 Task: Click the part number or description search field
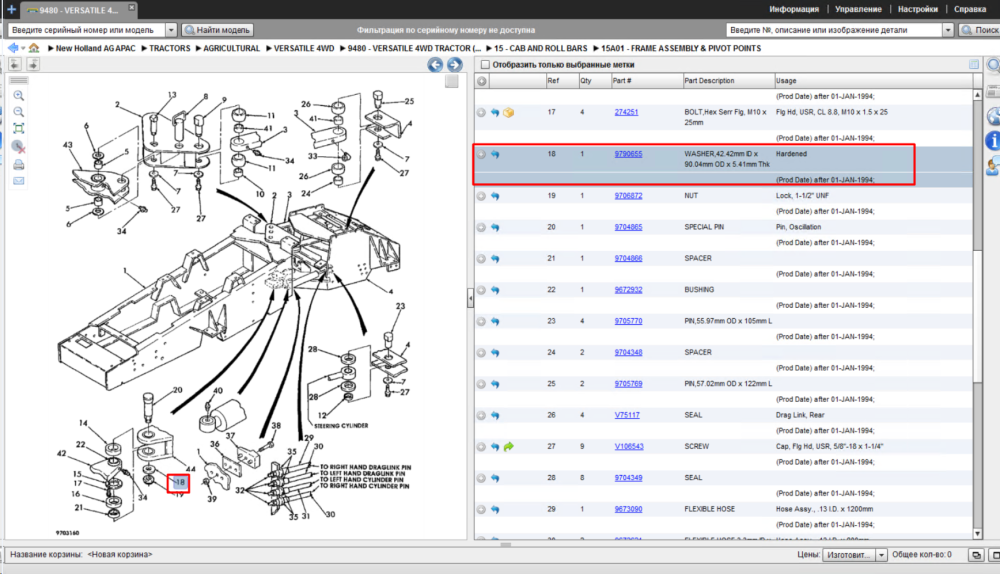pyautogui.click(x=834, y=30)
